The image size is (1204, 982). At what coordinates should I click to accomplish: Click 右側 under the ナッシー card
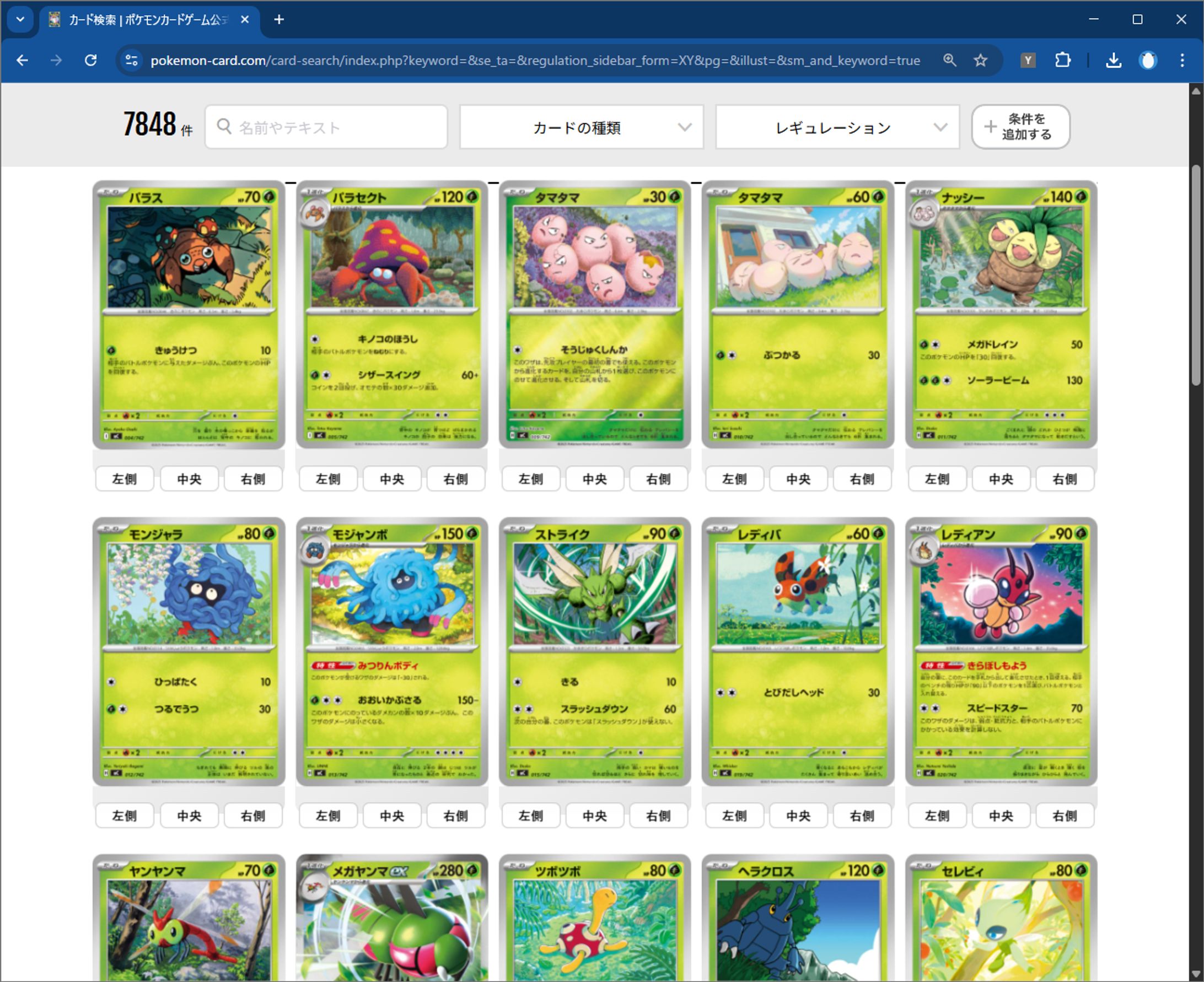(x=1065, y=478)
